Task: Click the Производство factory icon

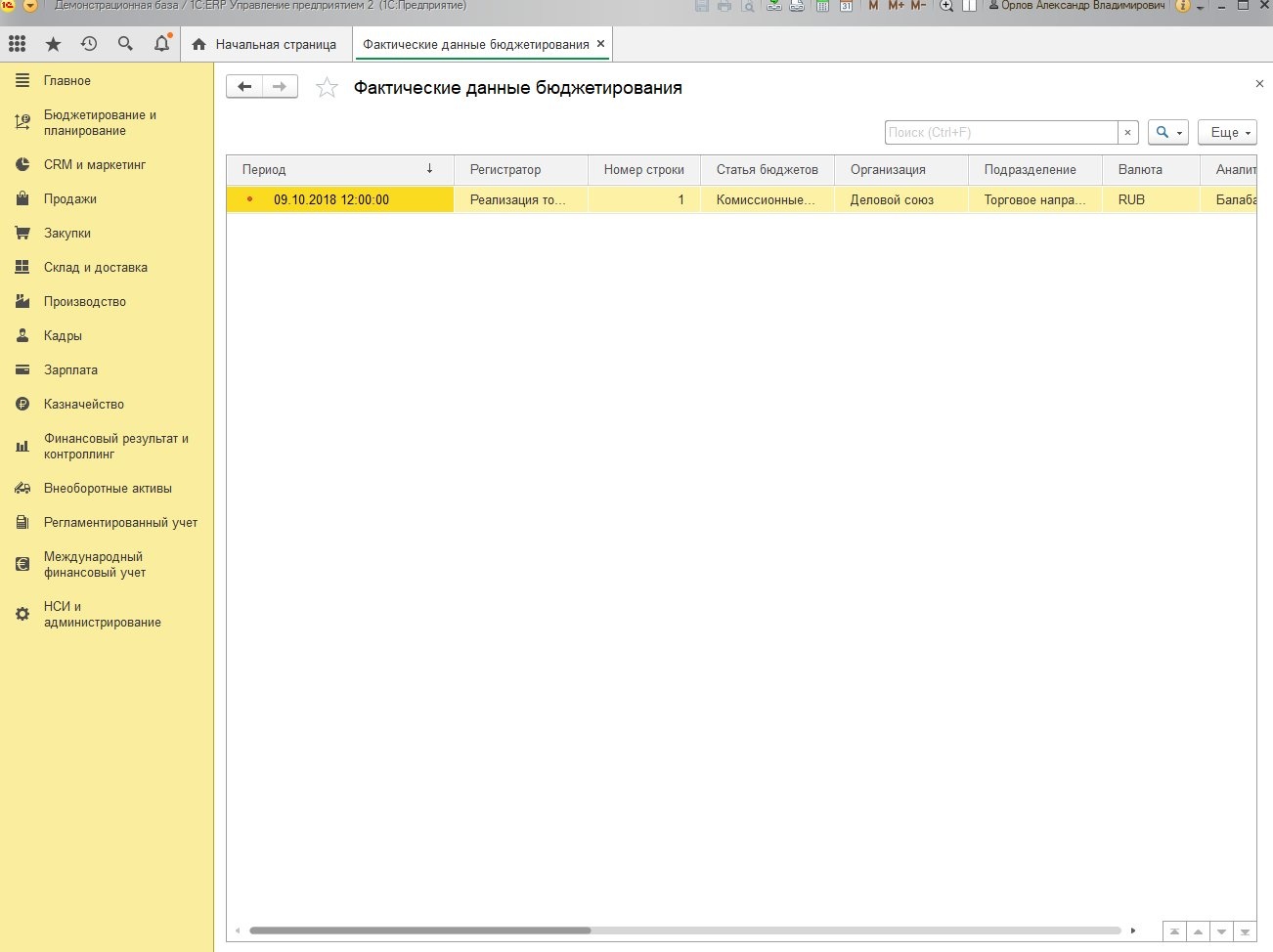Action: pyautogui.click(x=22, y=302)
